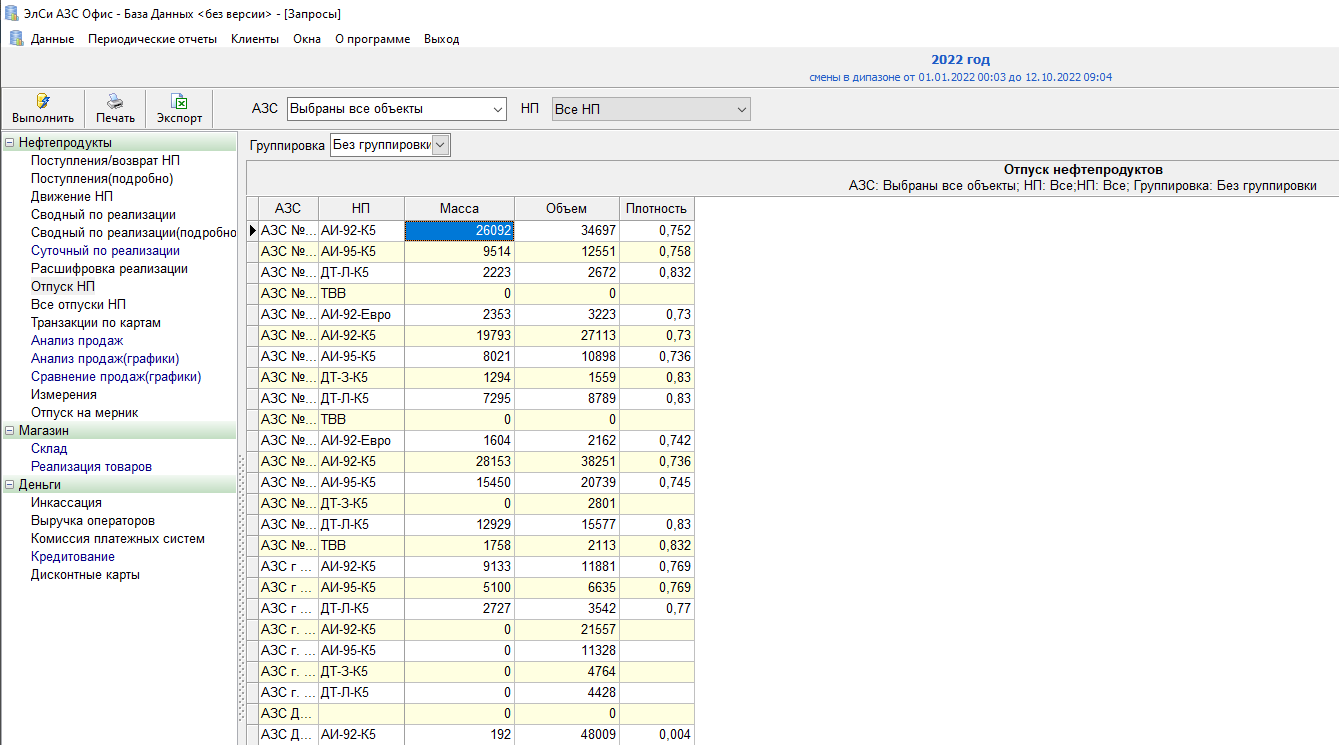The height and width of the screenshot is (749, 1339).
Task: Select the mass cell showing 28153
Action: 460,461
